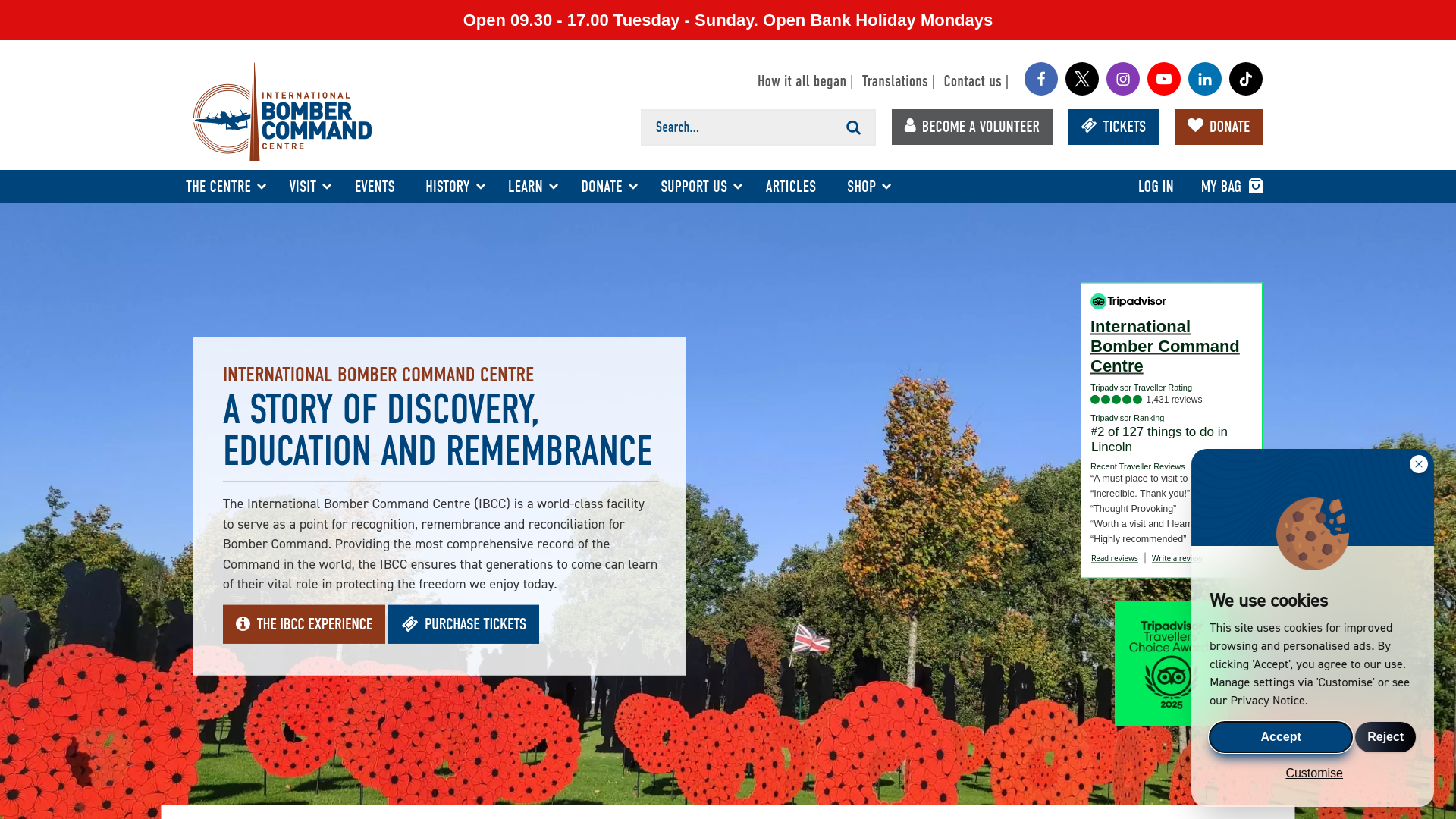The image size is (1456, 819).
Task: Click Log In in the nav bar
Action: (1155, 187)
